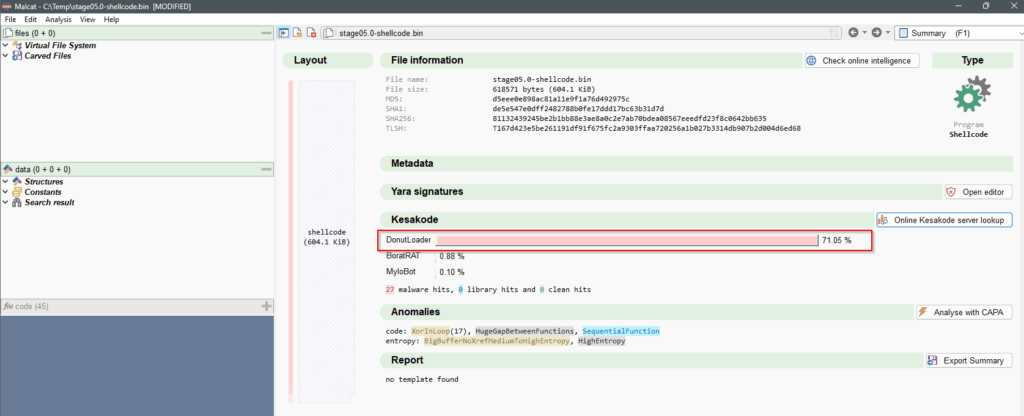The image size is (1024, 416).
Task: Click the gear Program Shellcode type icon
Action: [x=971, y=99]
